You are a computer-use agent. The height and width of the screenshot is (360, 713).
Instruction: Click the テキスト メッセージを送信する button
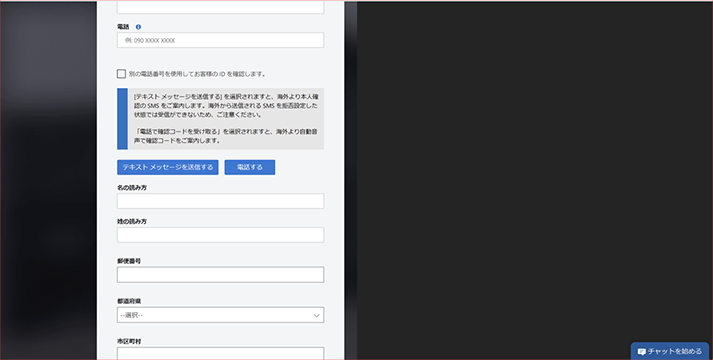pyautogui.click(x=168, y=167)
